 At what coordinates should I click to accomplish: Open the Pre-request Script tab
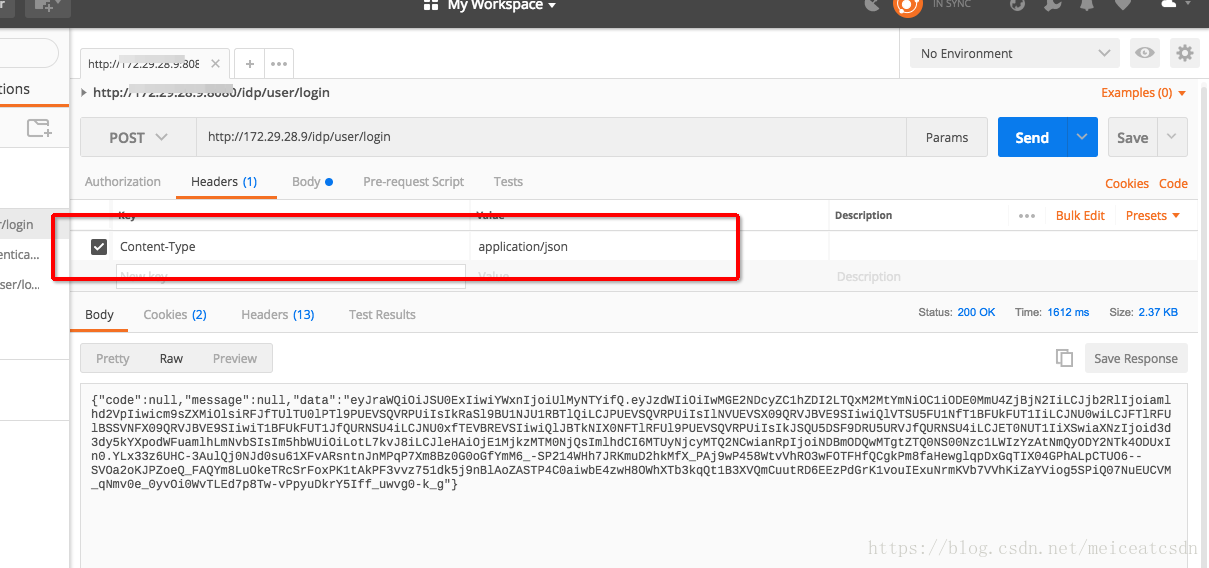point(413,181)
